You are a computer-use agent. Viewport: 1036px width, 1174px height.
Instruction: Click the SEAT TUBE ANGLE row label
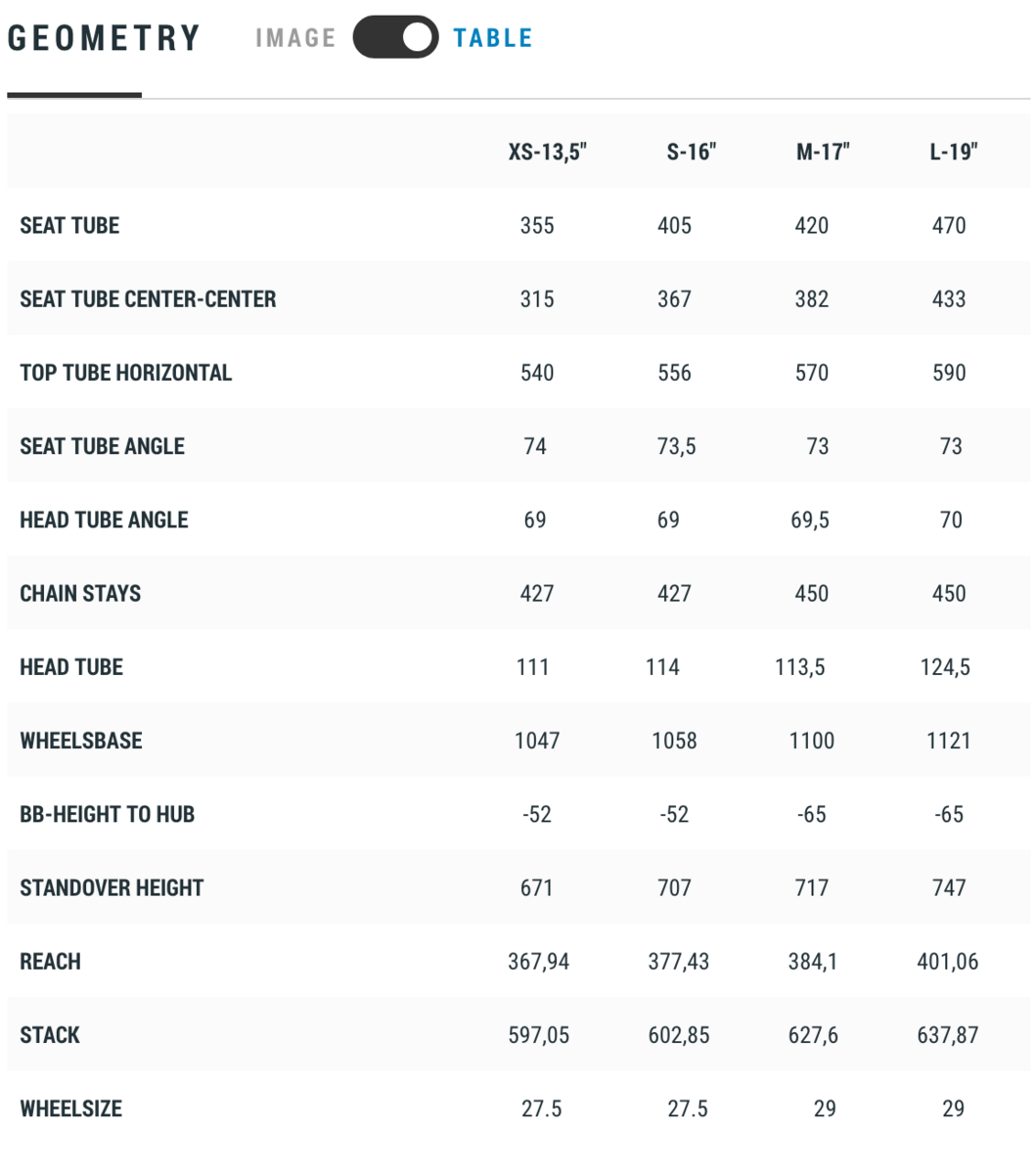tap(102, 446)
